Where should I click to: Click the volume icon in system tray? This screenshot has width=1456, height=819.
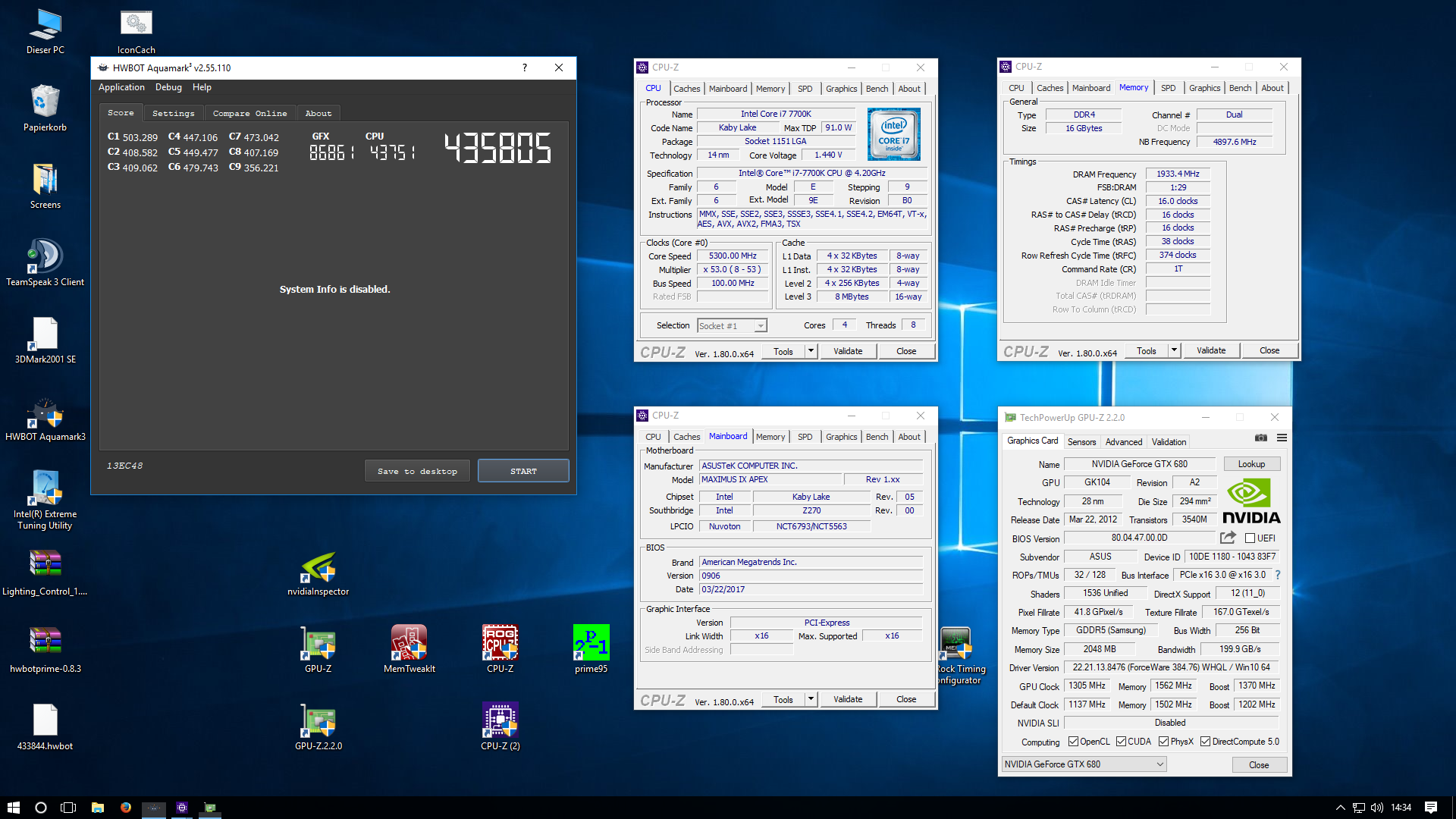[1376, 808]
